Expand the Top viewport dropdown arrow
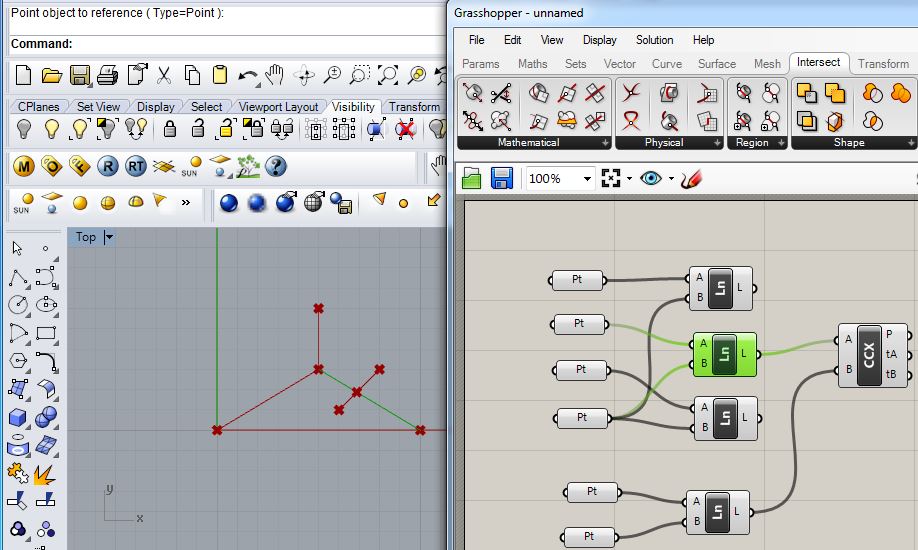The height and width of the screenshot is (550, 918). coord(109,237)
